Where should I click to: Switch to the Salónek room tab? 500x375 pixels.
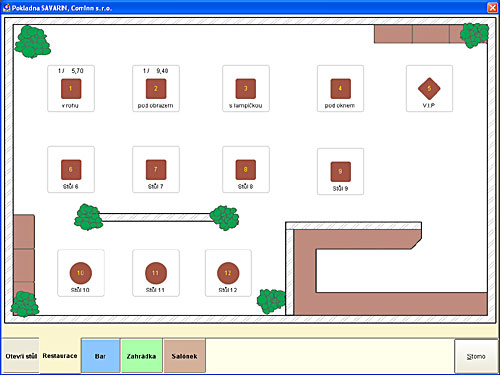coord(184,356)
